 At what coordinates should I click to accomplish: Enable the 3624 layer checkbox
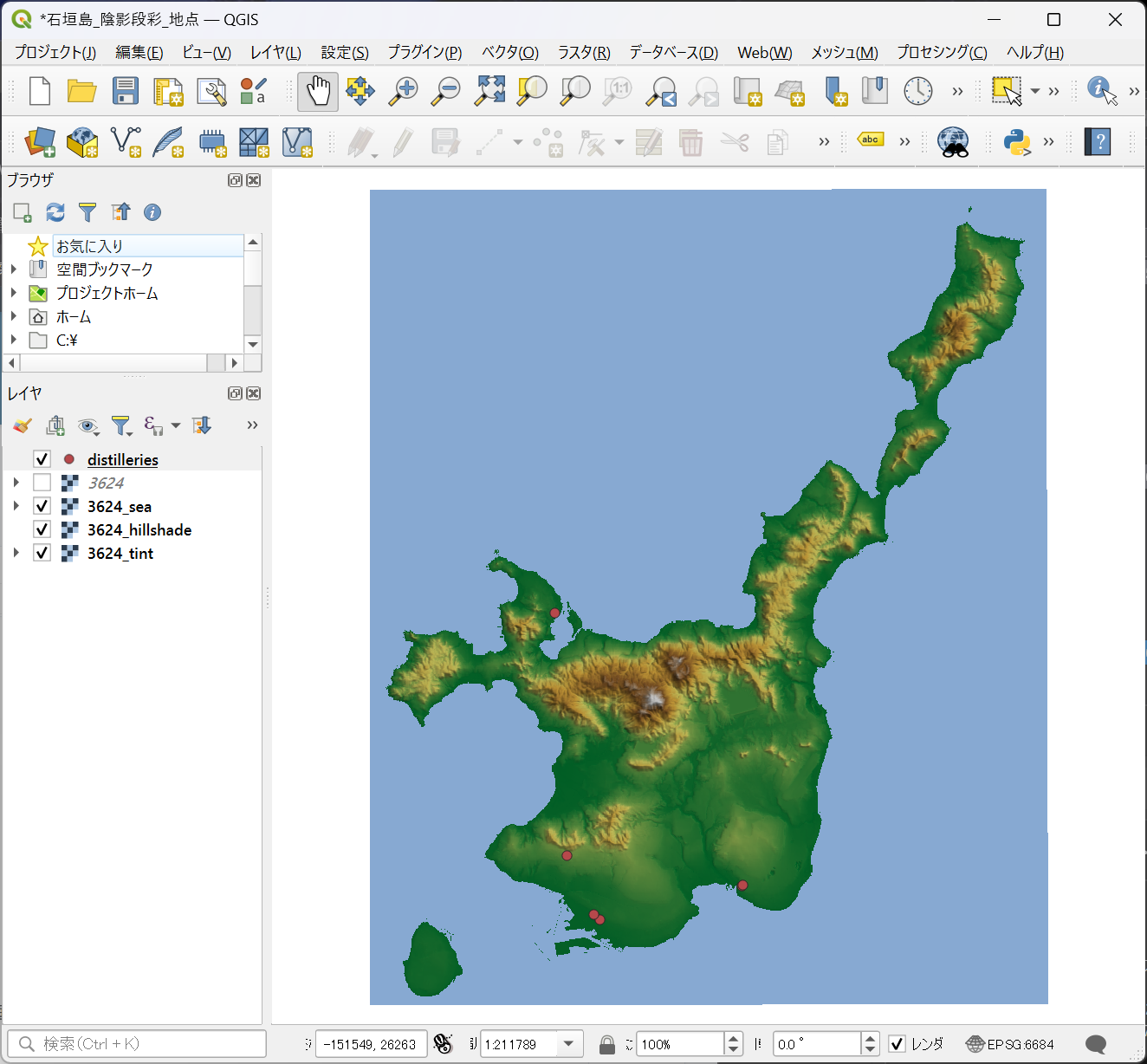pos(42,483)
